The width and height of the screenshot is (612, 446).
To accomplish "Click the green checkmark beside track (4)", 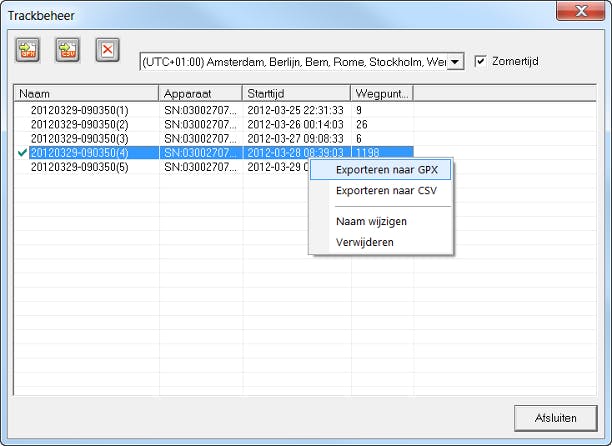I will 23,153.
